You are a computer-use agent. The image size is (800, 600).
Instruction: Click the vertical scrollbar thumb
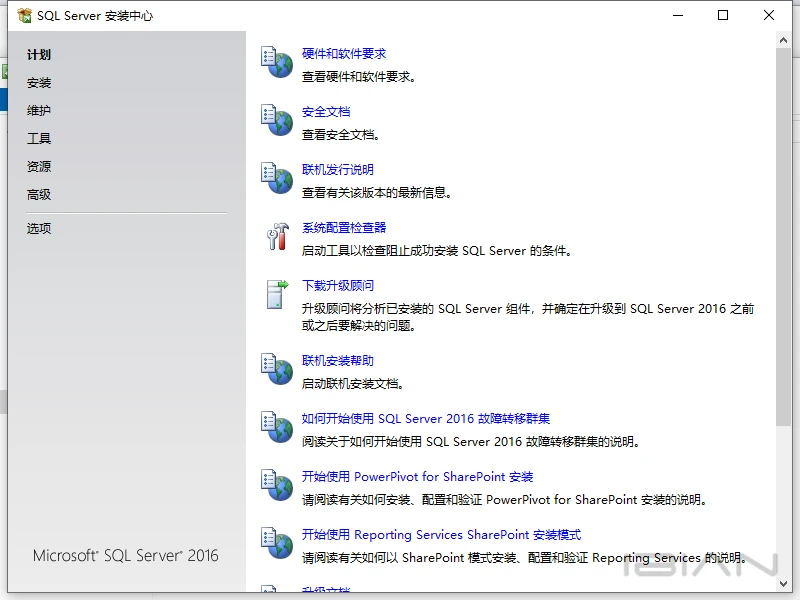coord(783,237)
